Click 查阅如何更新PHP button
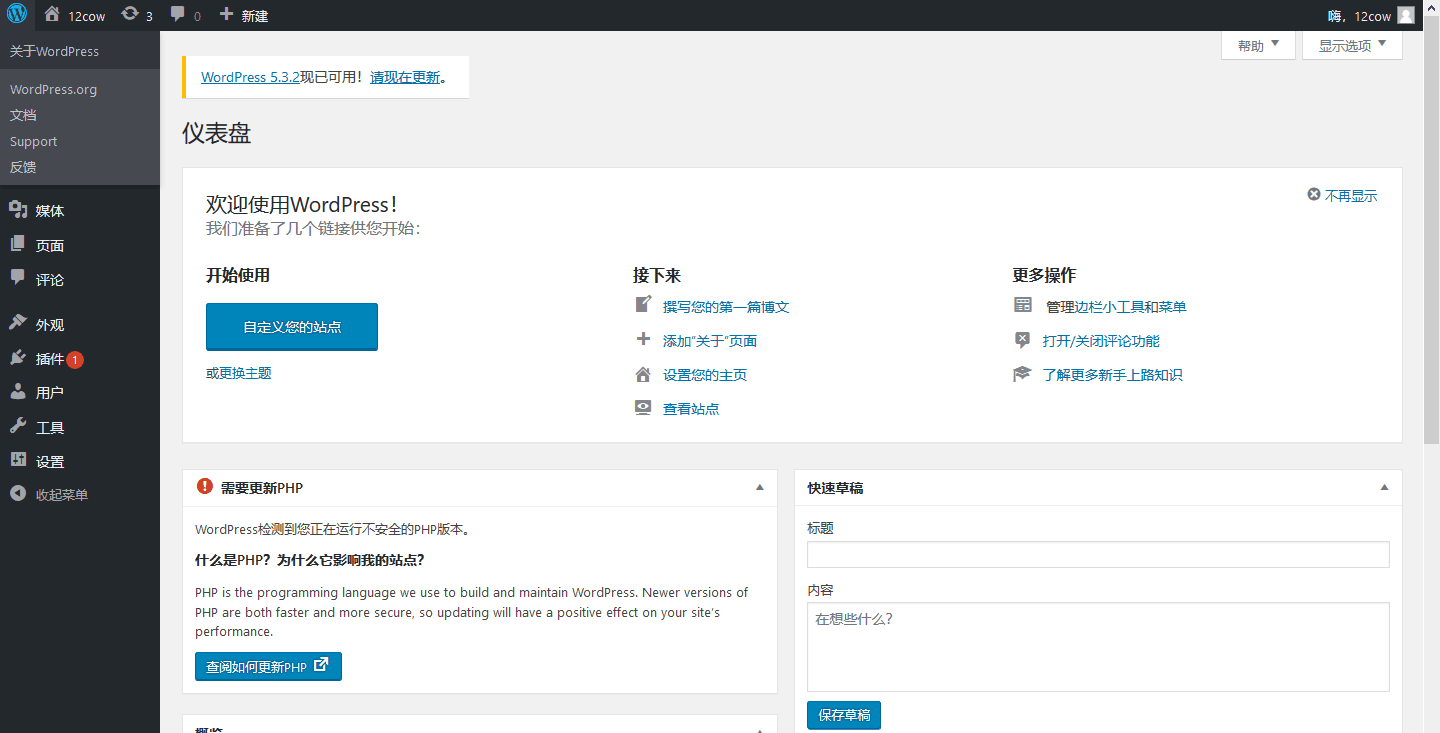The image size is (1440, 733). pos(268,666)
